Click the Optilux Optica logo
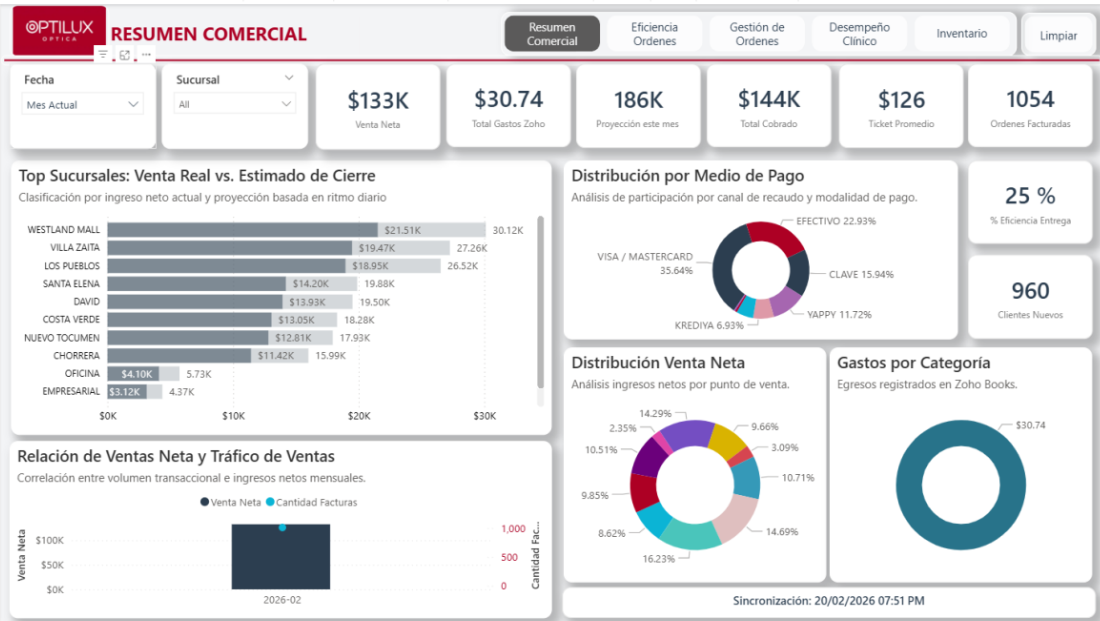Viewport: 1100px width, 621px height. tap(59, 30)
